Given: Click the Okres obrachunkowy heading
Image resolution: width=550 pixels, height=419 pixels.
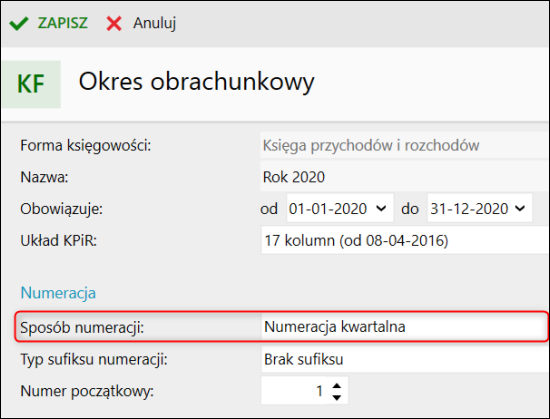Looking at the screenshot, I should [x=196, y=82].
